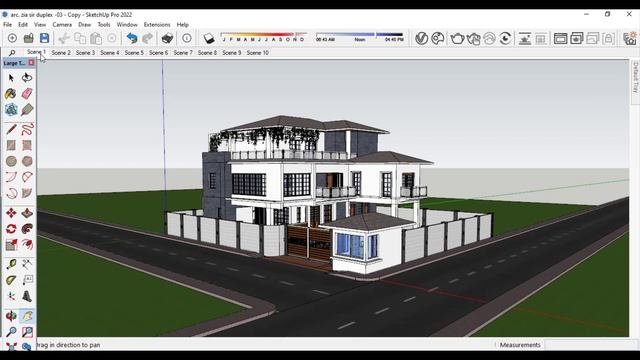Viewport: 640px width, 360px height.
Task: Switch to Scene 5 tab
Action: (134, 53)
